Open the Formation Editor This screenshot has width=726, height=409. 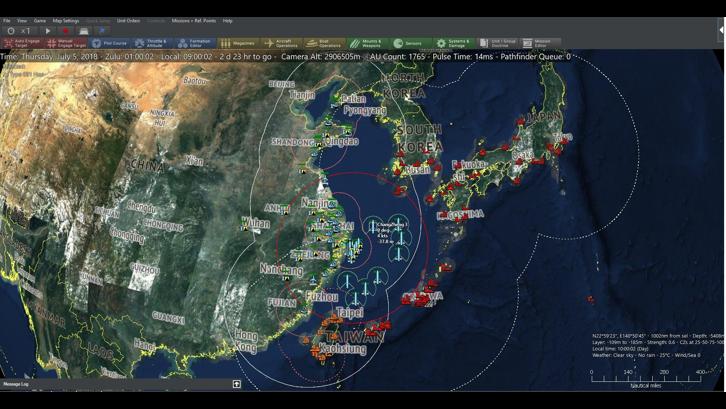196,44
